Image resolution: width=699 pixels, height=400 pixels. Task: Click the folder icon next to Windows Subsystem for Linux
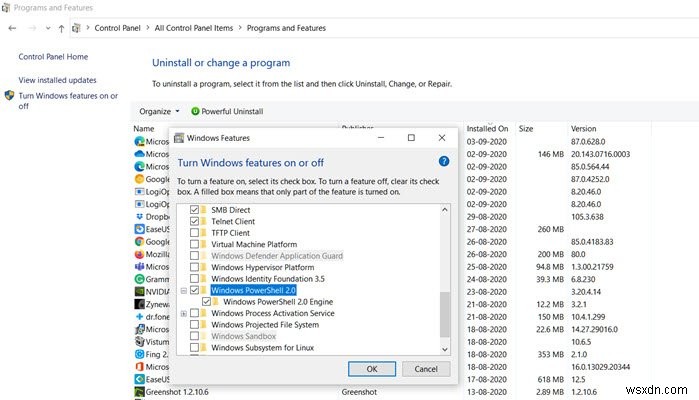[x=204, y=347]
